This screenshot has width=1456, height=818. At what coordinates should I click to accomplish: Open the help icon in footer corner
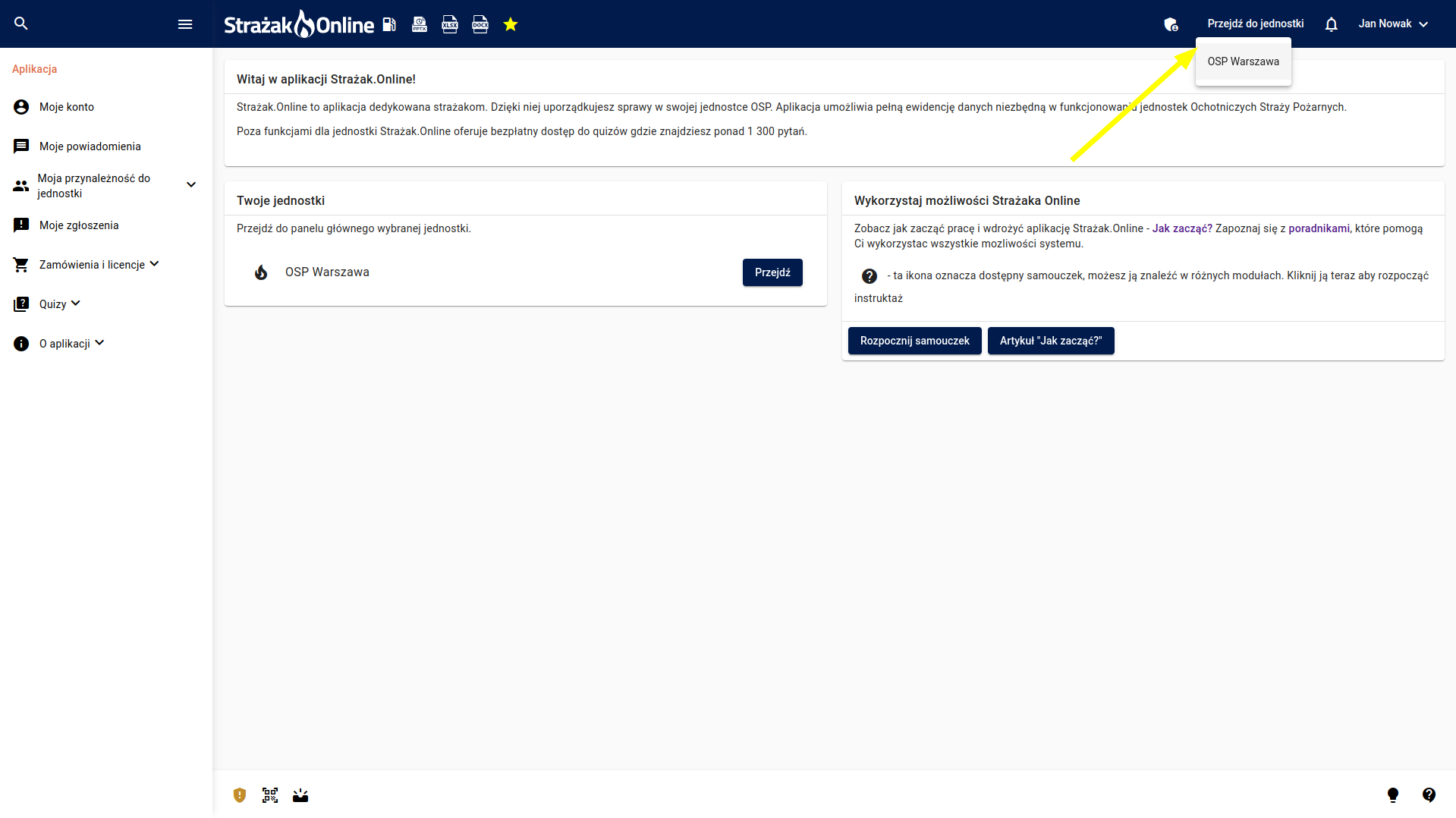click(1429, 795)
